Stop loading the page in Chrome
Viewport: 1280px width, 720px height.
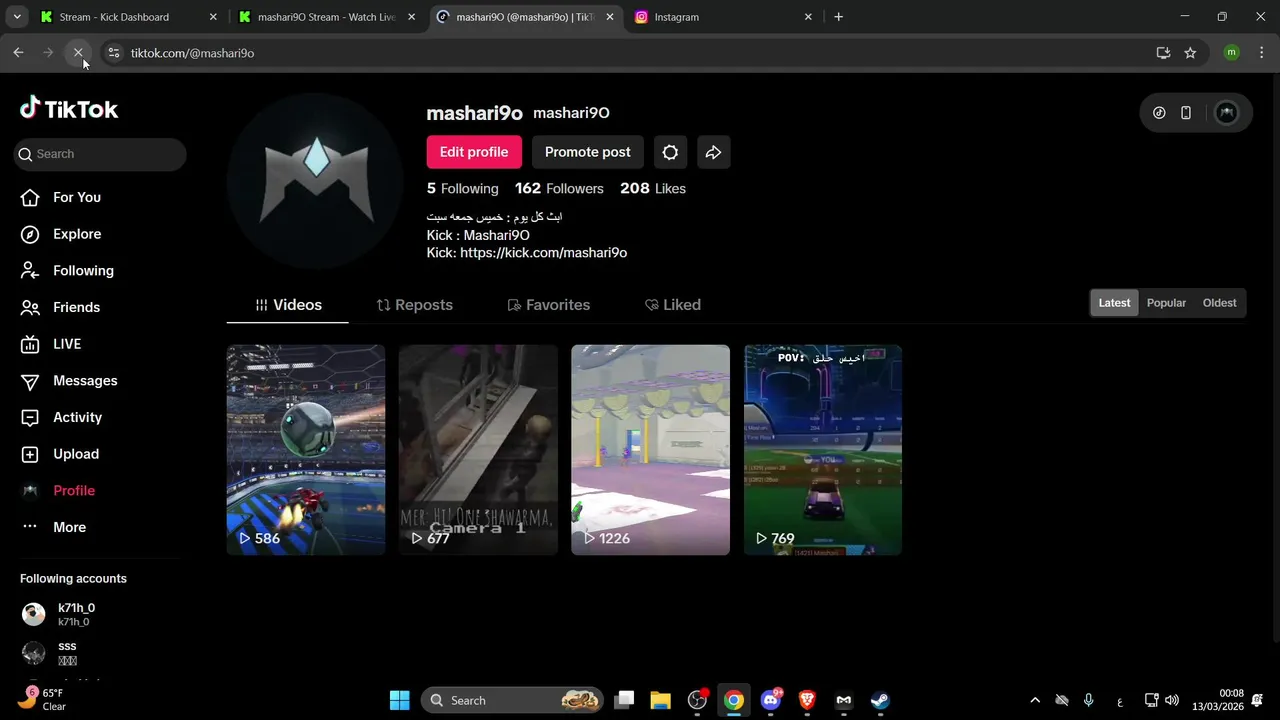point(78,53)
